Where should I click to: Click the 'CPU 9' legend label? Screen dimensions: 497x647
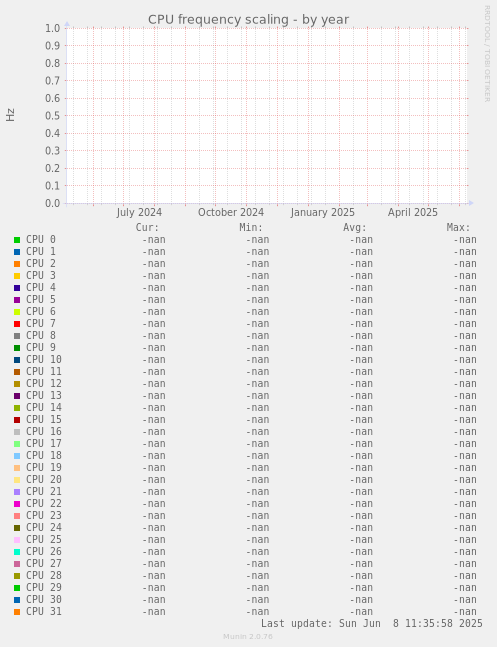coord(41,347)
